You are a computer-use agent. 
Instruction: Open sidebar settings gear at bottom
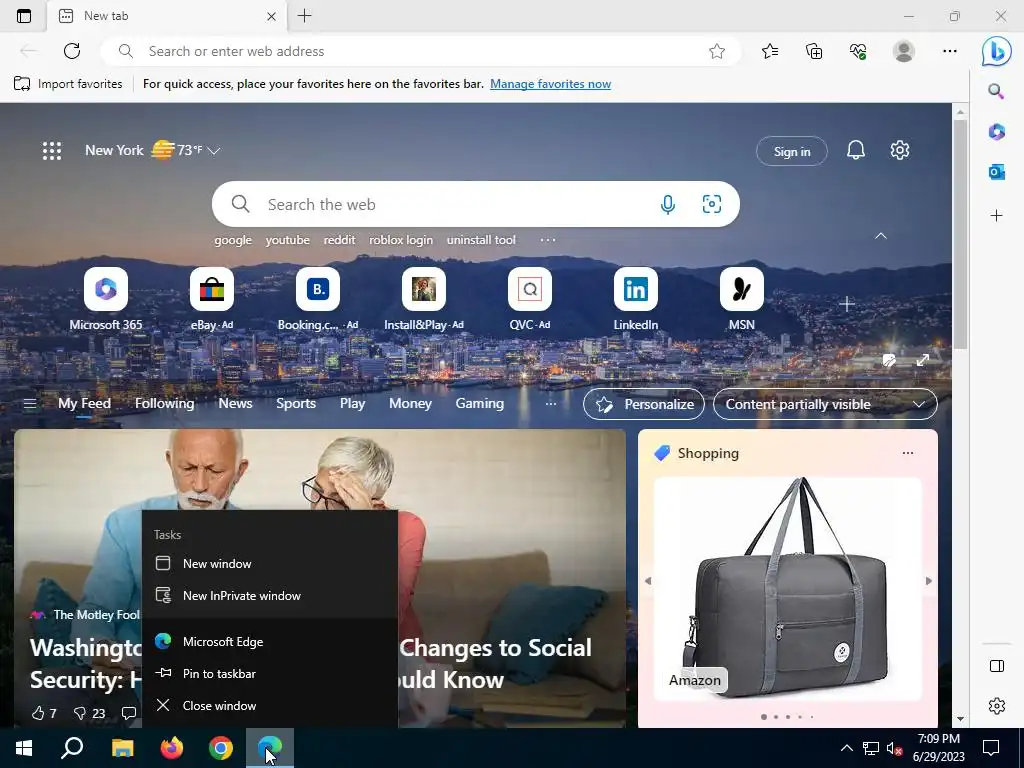997,706
